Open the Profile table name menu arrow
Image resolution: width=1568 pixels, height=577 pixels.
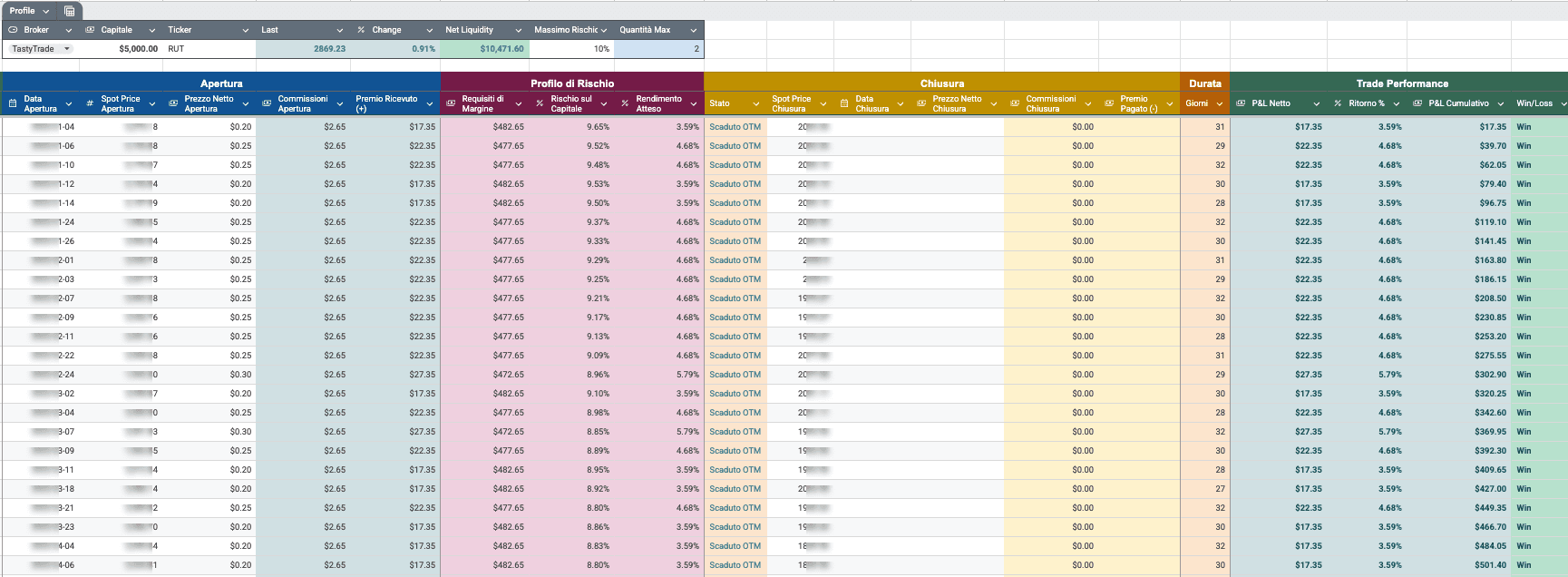[46, 11]
